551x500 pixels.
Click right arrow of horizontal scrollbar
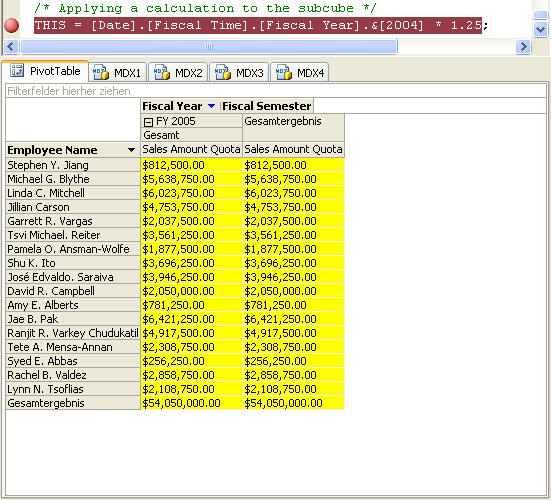(x=523, y=46)
